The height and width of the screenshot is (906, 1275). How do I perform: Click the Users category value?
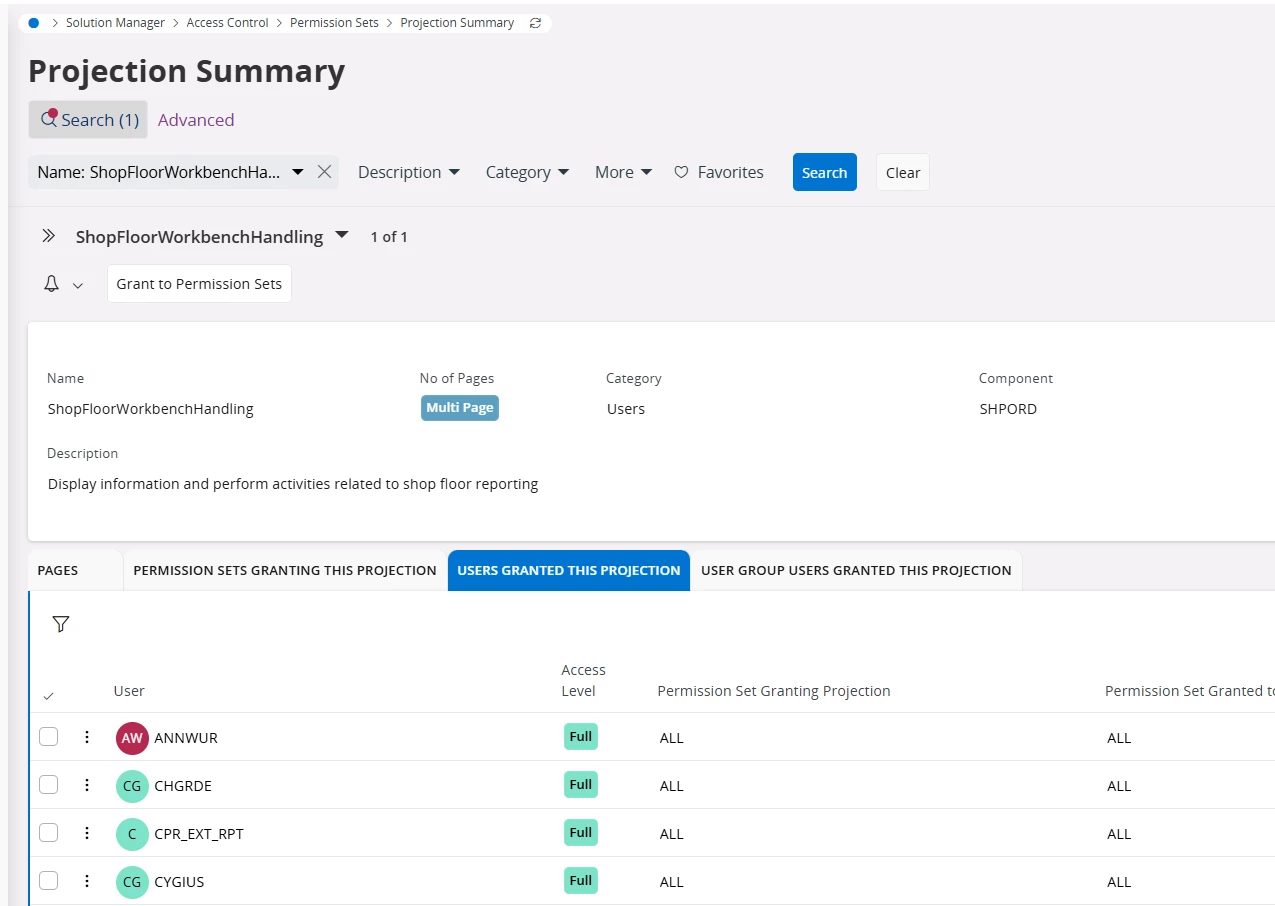(626, 409)
